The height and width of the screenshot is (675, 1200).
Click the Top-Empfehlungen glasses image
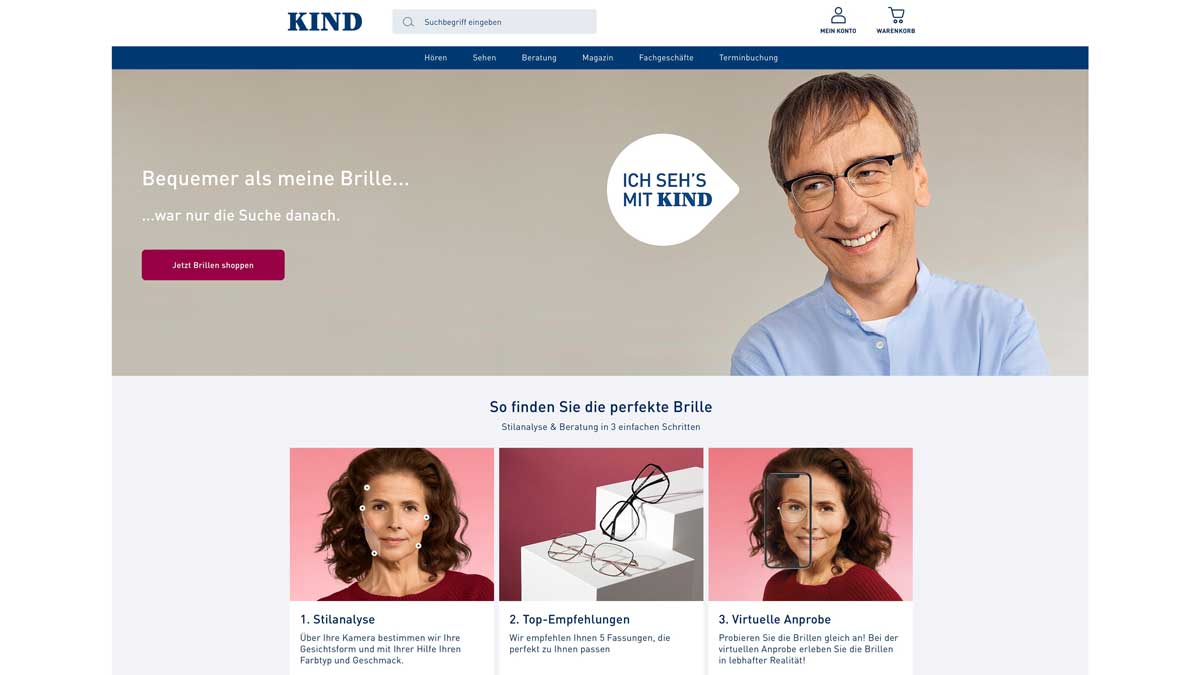[x=601, y=524]
